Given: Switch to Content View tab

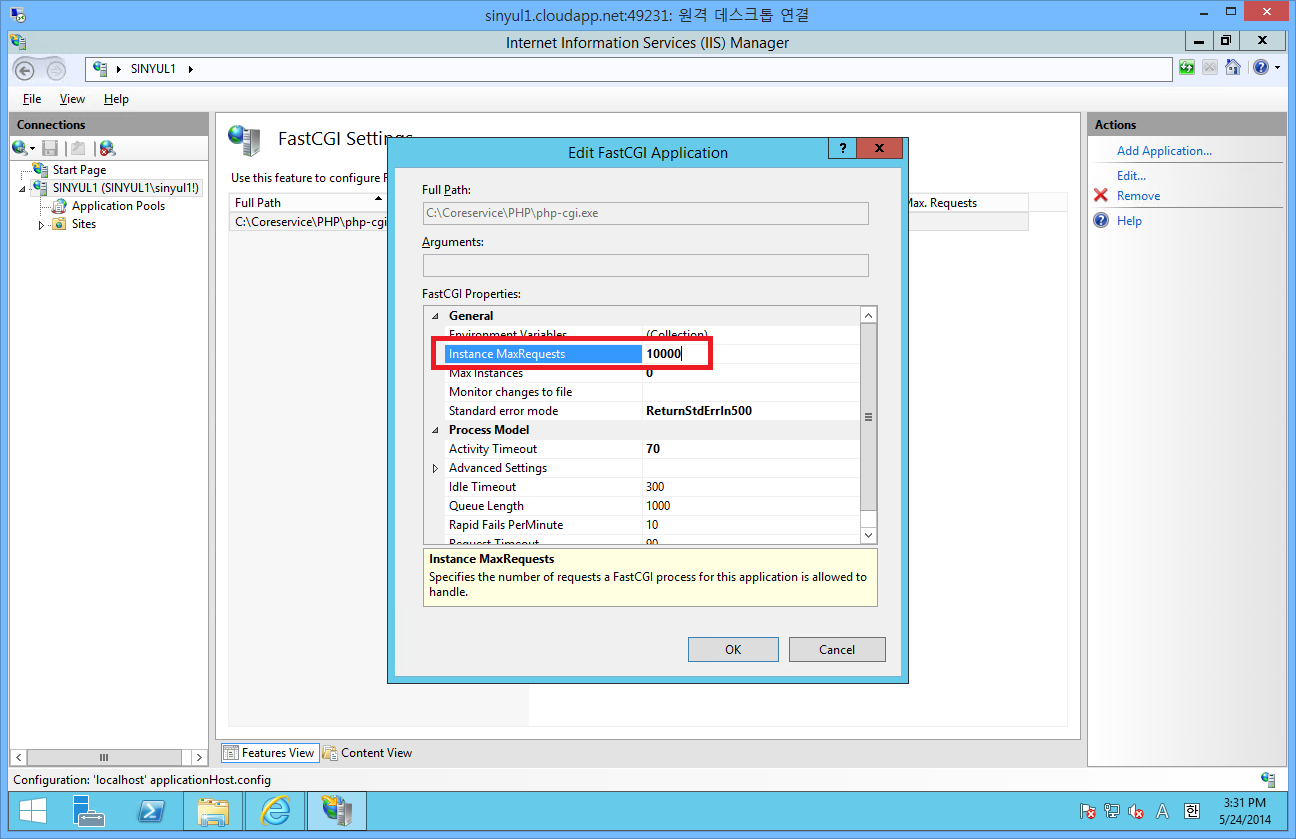Looking at the screenshot, I should (x=367, y=753).
